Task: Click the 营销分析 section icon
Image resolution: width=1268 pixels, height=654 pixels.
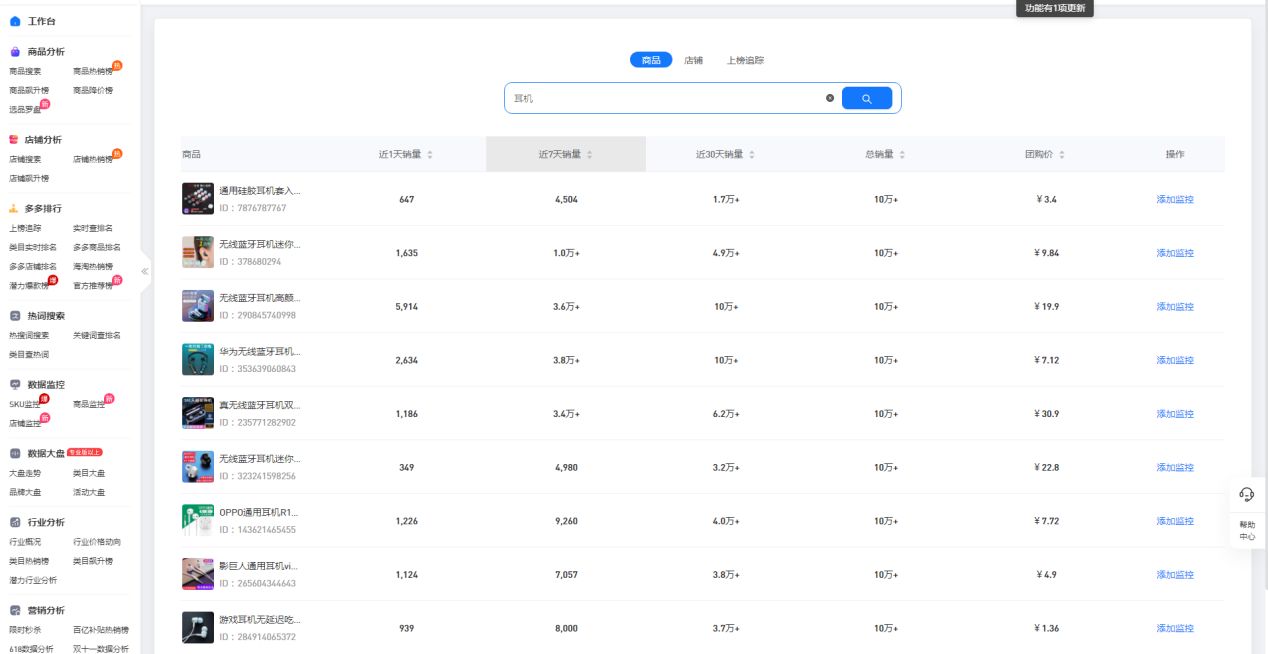Action: point(15,610)
